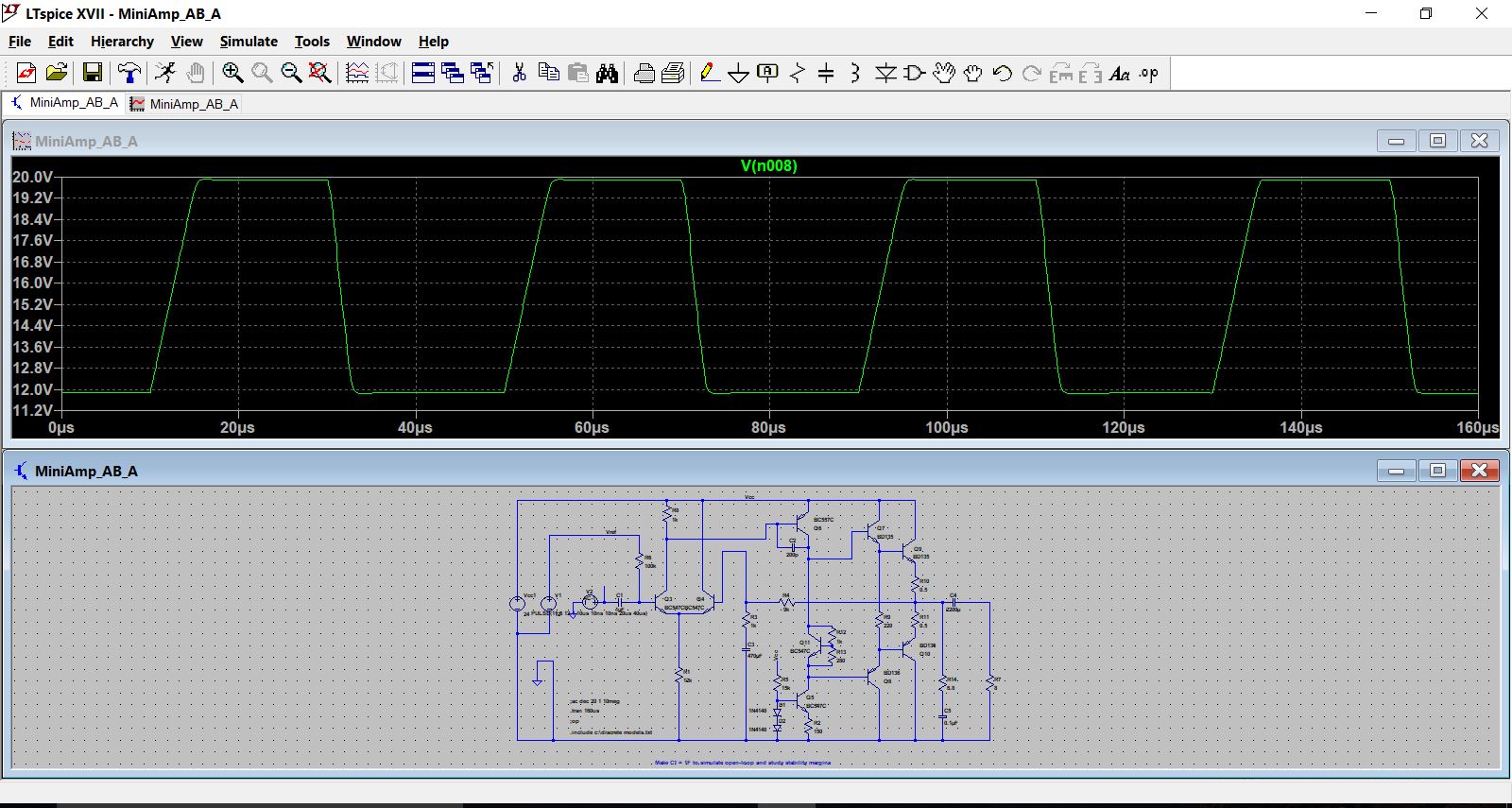Open a file using the folder icon
The width and height of the screenshot is (1512, 808).
(57, 73)
